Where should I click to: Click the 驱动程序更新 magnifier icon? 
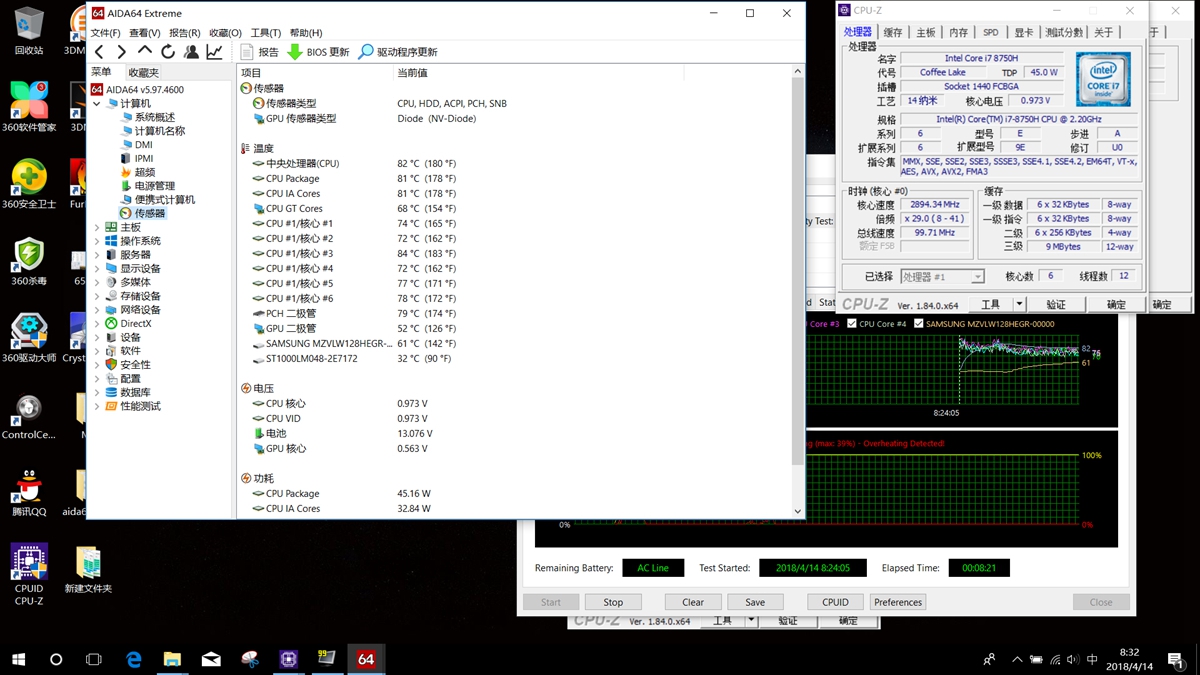pyautogui.click(x=367, y=51)
